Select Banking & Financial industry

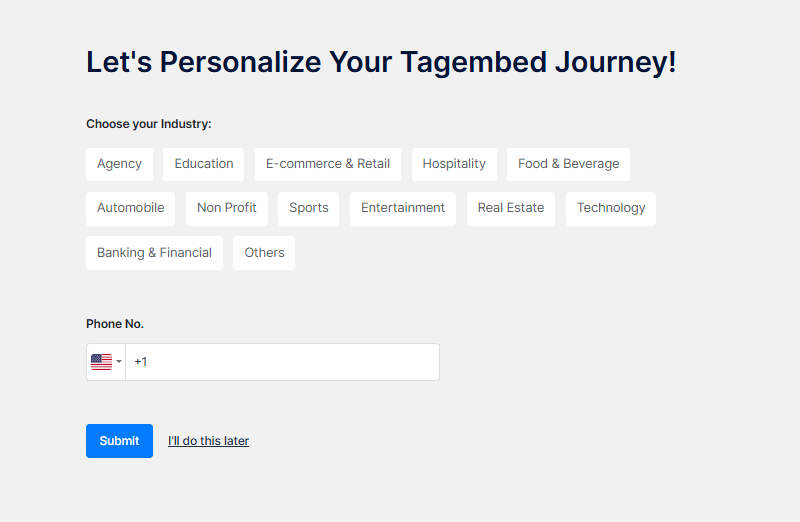click(x=154, y=253)
